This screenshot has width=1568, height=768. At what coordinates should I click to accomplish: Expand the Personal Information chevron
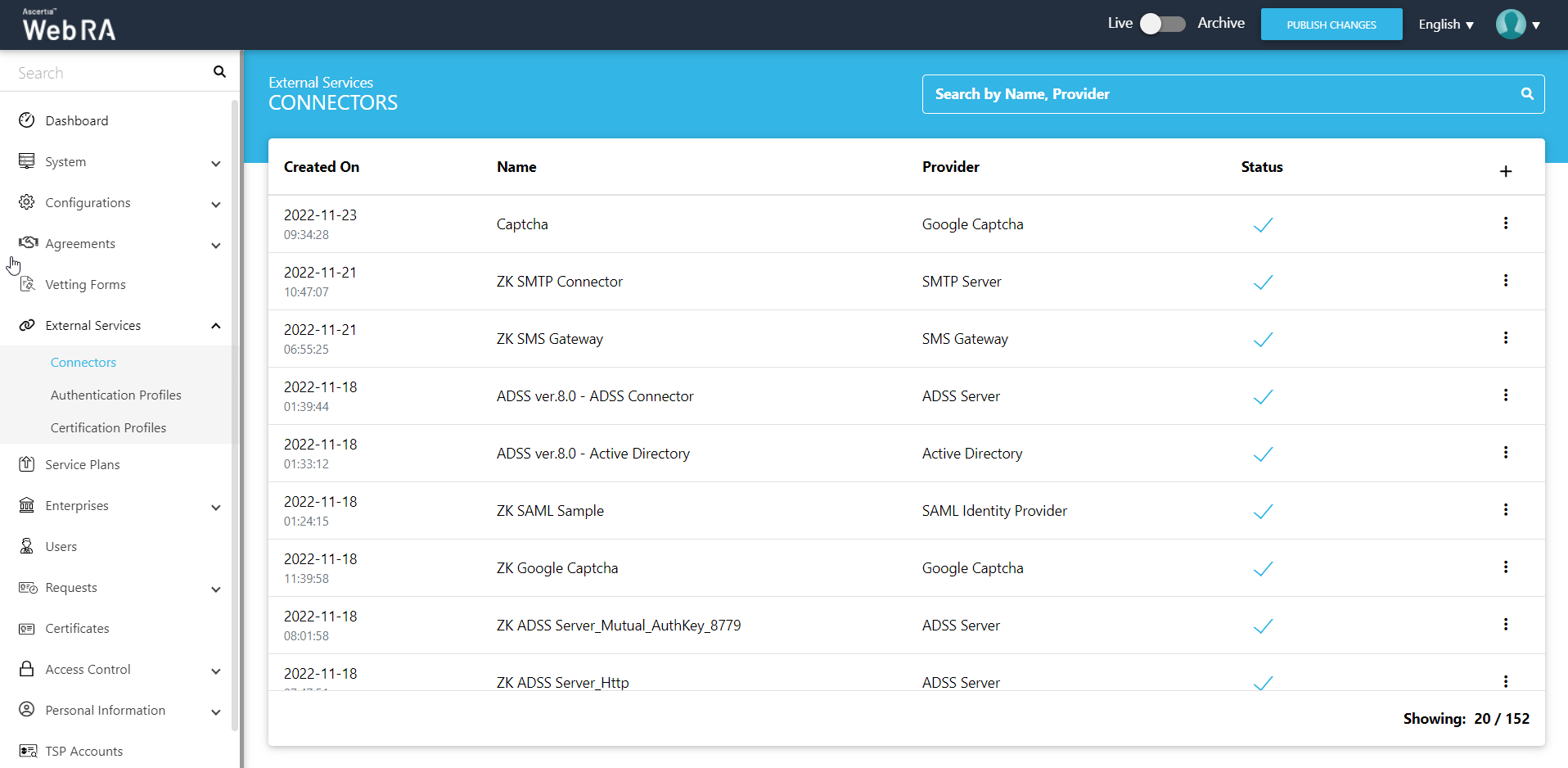click(215, 712)
